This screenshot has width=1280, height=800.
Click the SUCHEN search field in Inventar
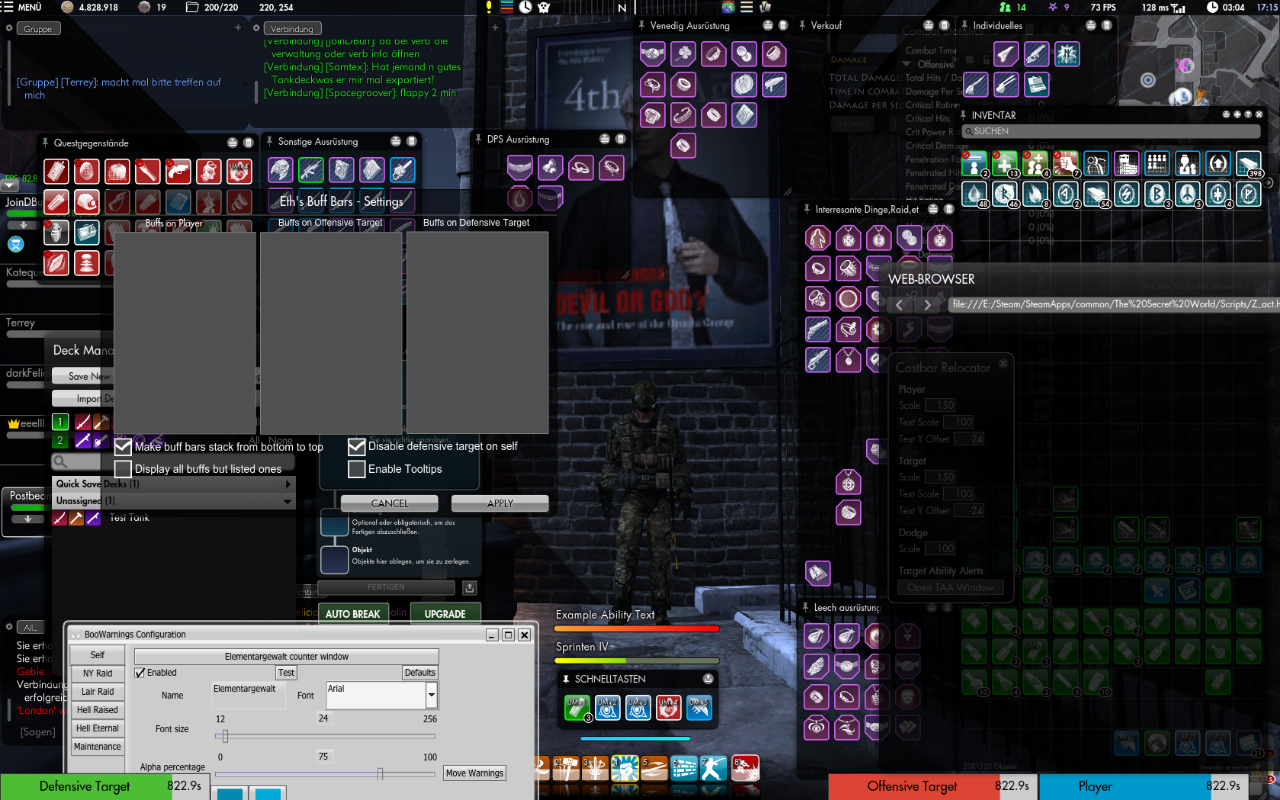[x=1110, y=131]
